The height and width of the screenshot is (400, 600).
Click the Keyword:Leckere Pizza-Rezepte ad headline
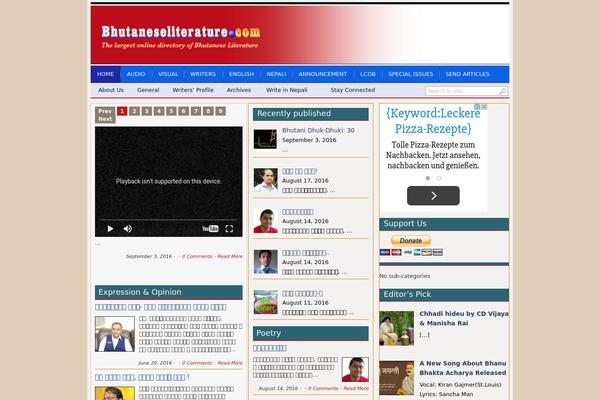pyautogui.click(x=433, y=121)
